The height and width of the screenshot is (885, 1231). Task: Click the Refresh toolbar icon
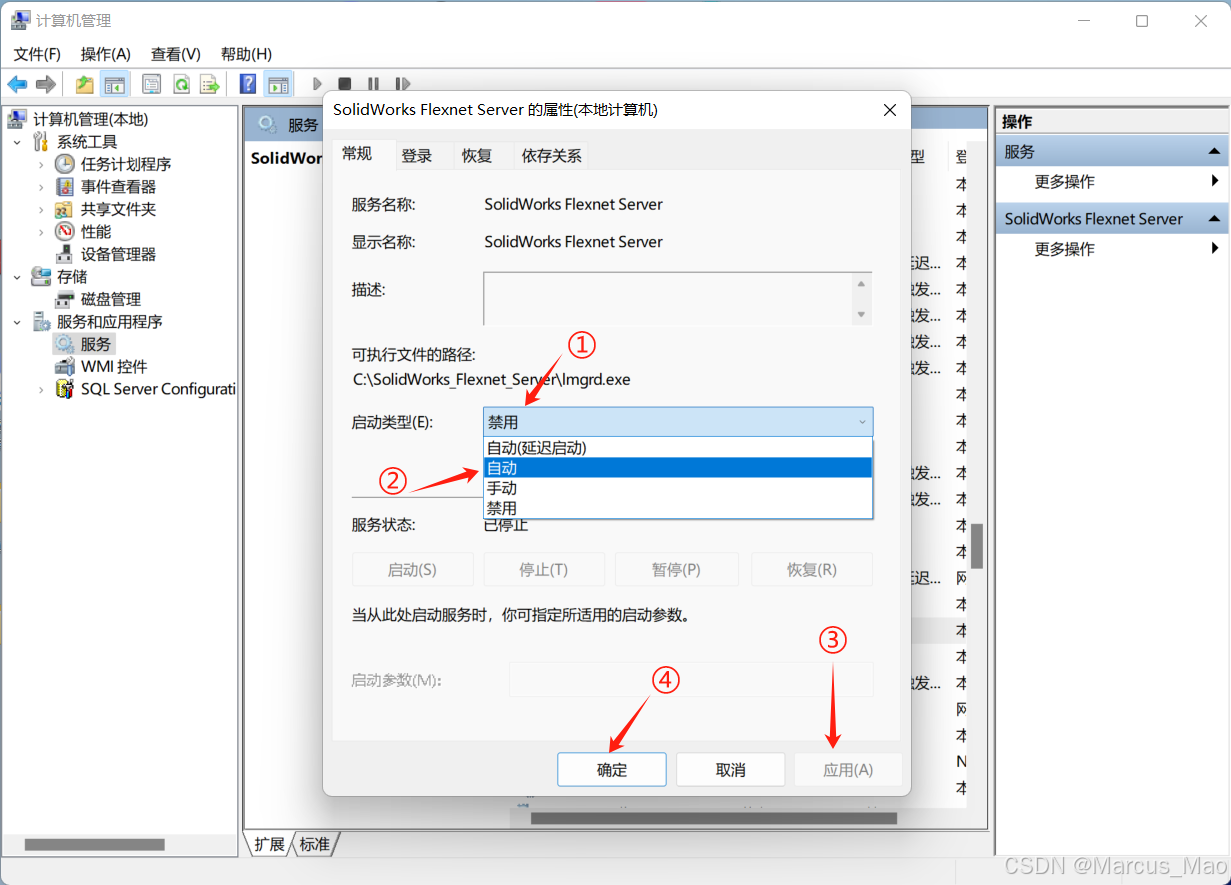181,85
